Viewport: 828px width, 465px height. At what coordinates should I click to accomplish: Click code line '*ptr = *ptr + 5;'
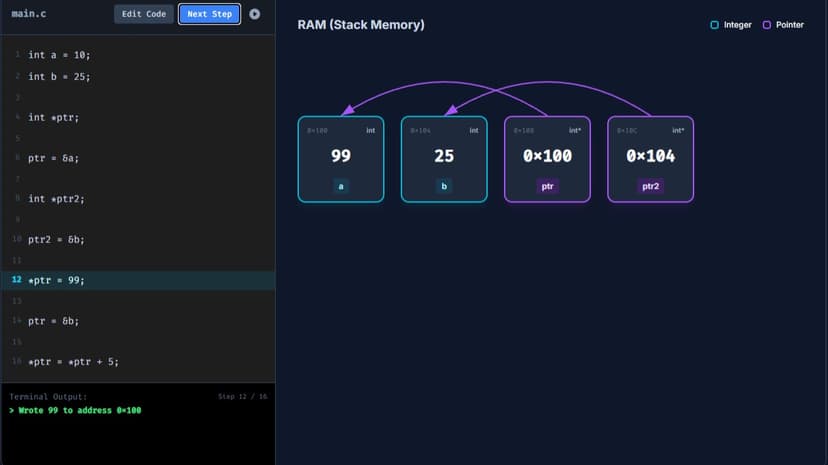(73, 362)
